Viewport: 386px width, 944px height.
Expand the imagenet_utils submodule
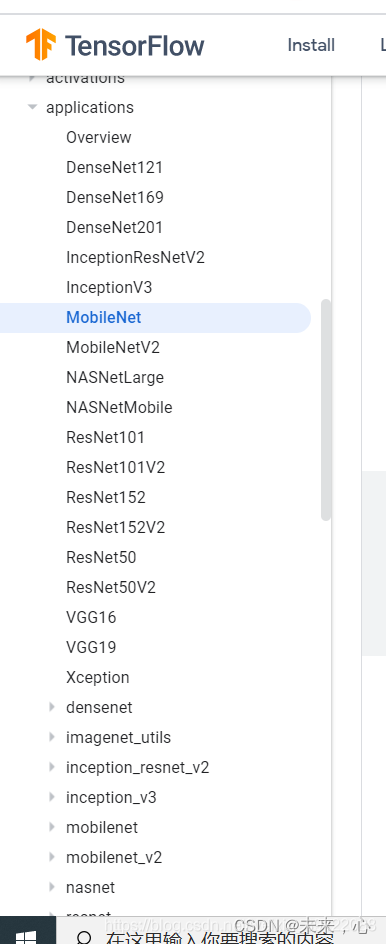click(52, 738)
